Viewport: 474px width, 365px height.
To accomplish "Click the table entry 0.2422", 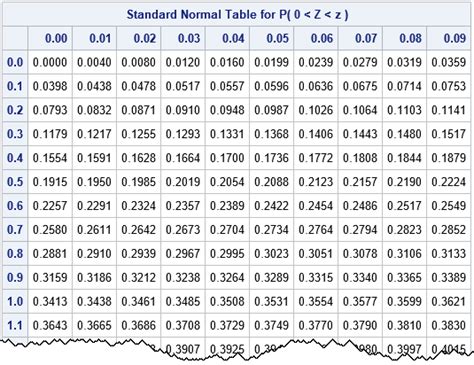I will (272, 206).
